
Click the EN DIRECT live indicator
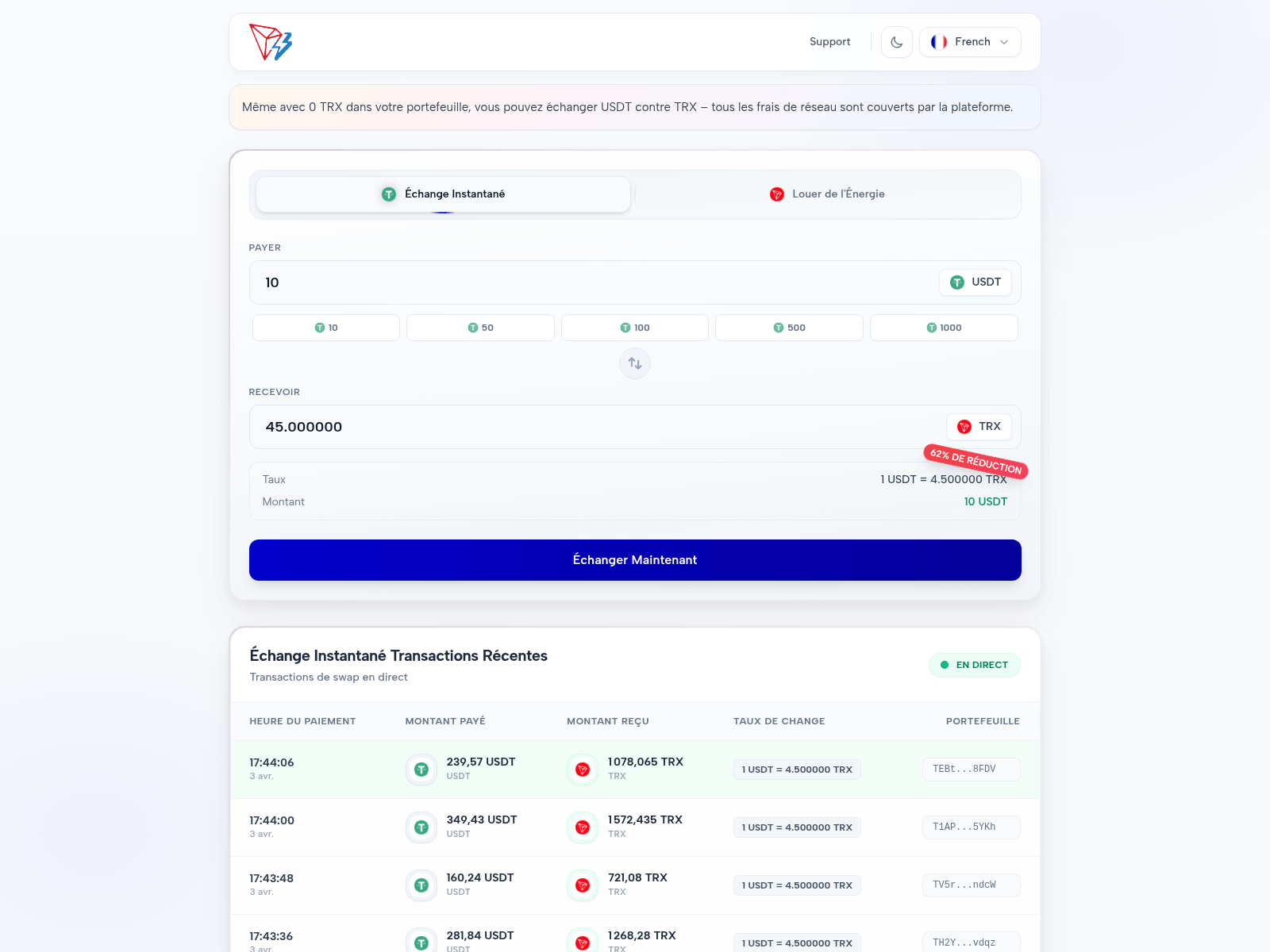[x=974, y=665]
